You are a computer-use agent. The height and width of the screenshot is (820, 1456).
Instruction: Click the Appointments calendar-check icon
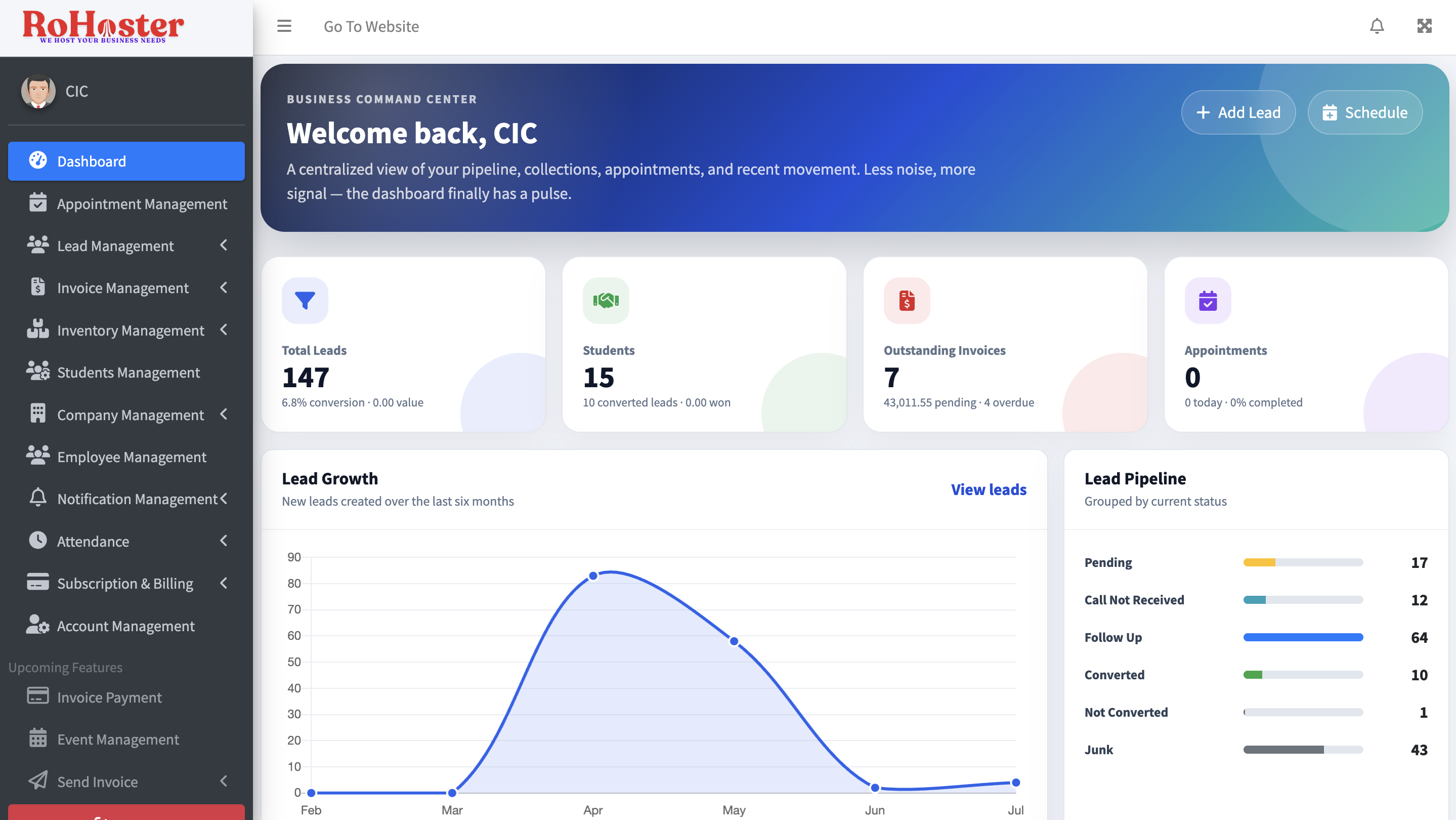[x=1208, y=300]
